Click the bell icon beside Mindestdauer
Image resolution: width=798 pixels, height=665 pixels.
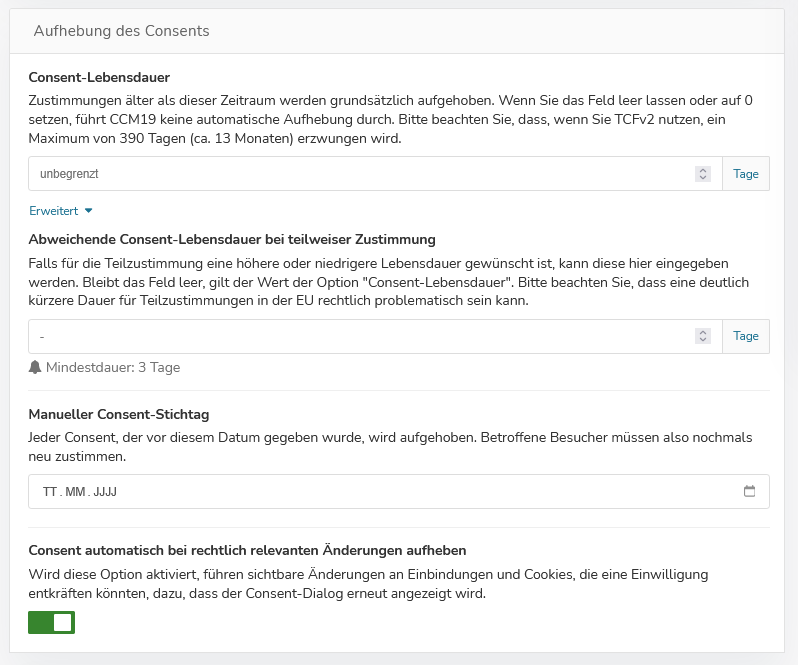click(x=36, y=367)
